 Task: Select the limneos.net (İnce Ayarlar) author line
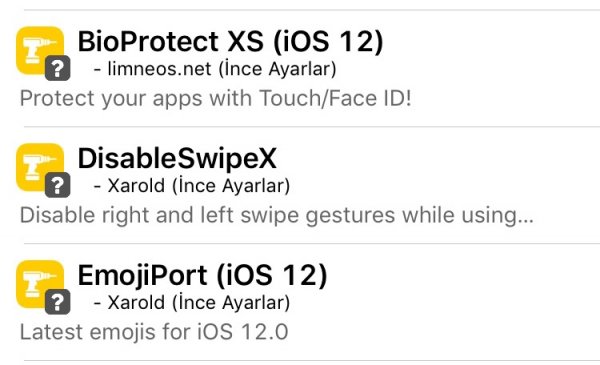point(215,69)
